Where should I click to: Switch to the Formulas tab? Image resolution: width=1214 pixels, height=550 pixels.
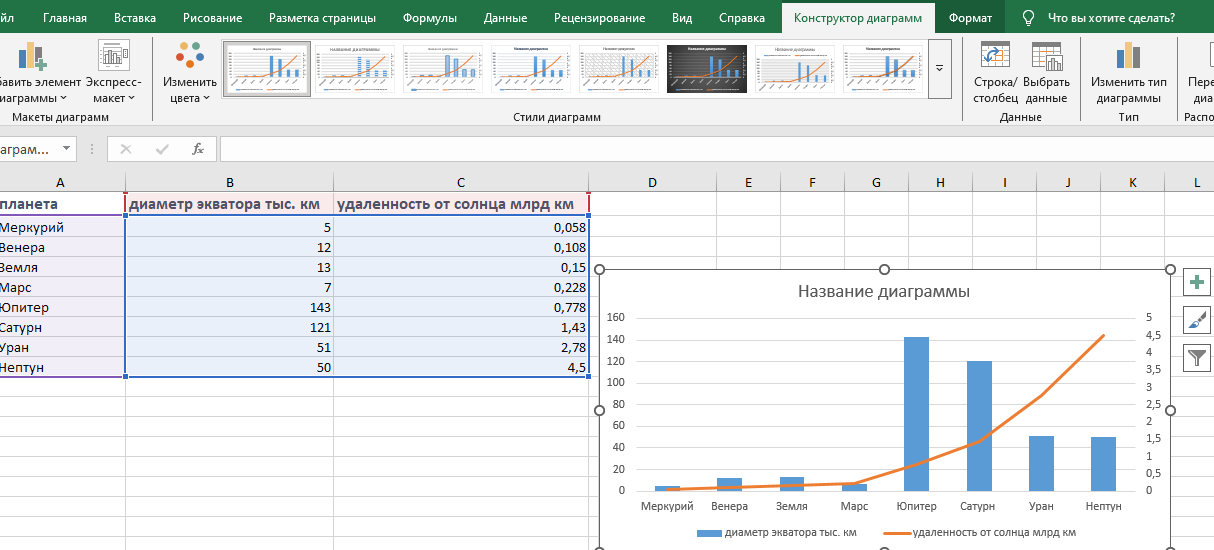[430, 18]
